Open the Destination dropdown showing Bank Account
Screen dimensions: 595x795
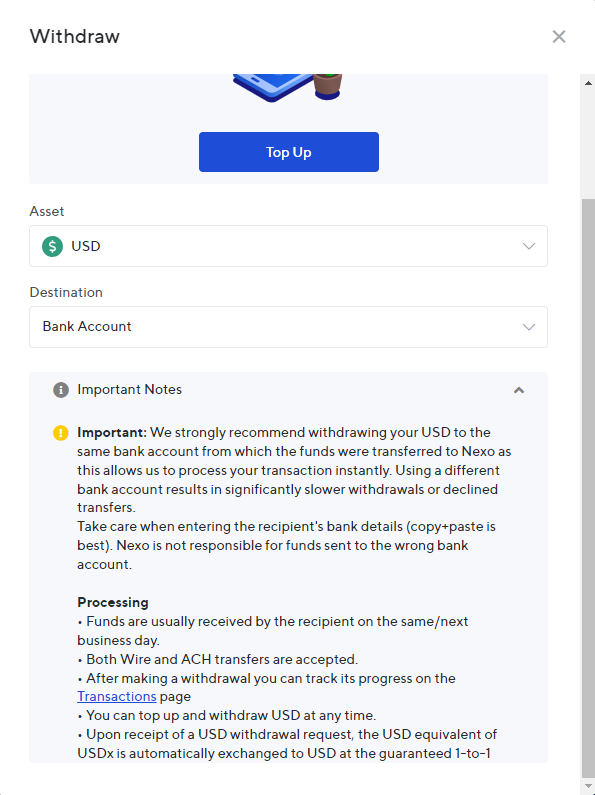coord(288,327)
